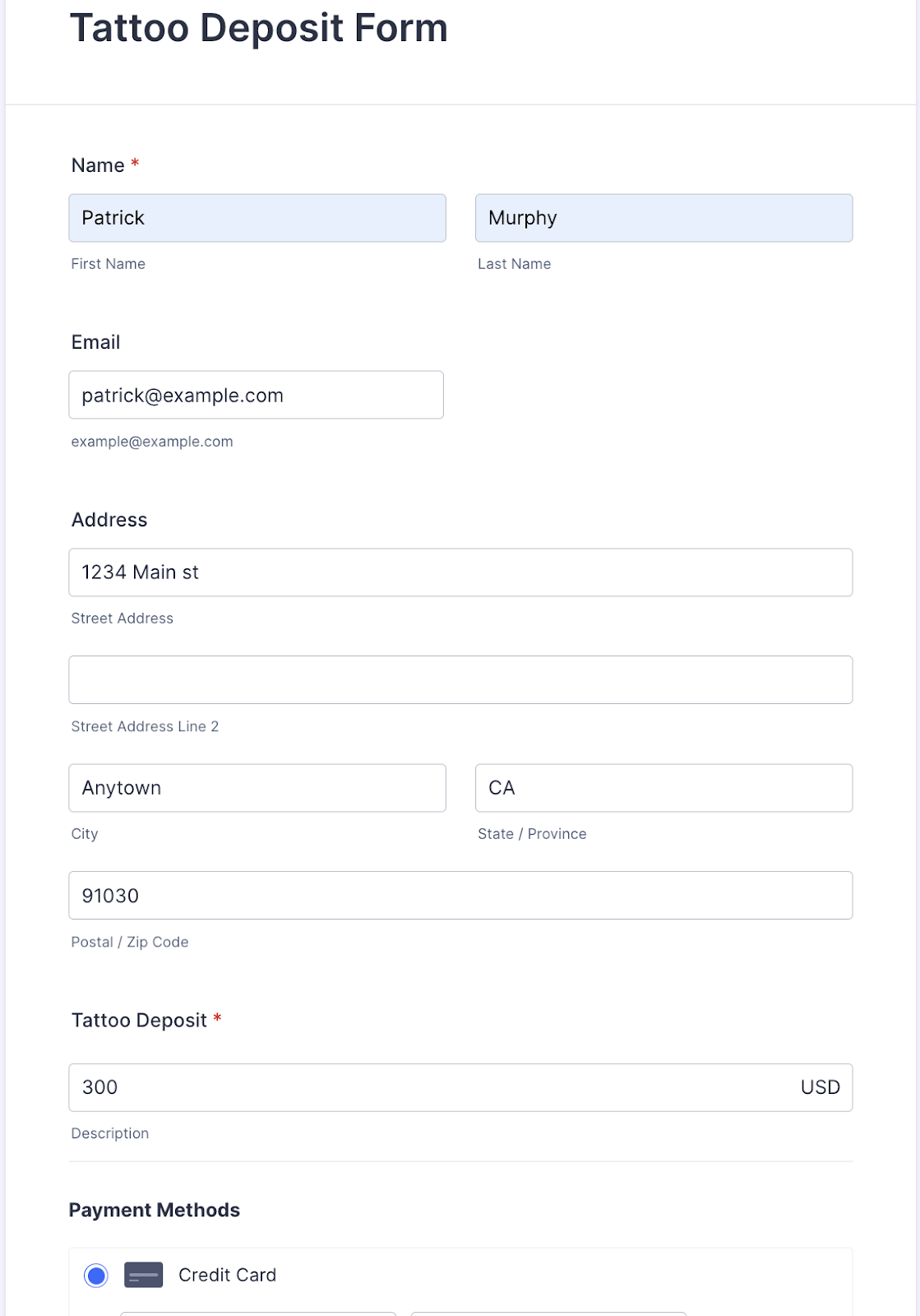Click the State / Province field
Image resolution: width=920 pixels, height=1316 pixels.
pos(663,788)
